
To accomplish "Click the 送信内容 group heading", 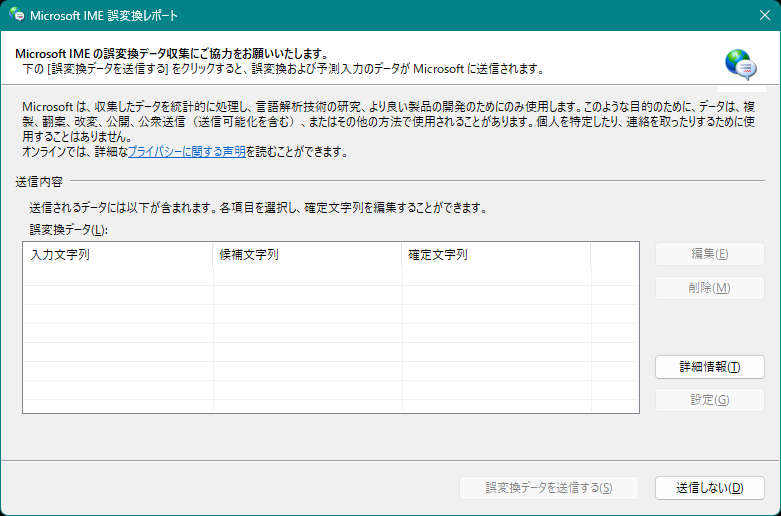I will pos(39,182).
